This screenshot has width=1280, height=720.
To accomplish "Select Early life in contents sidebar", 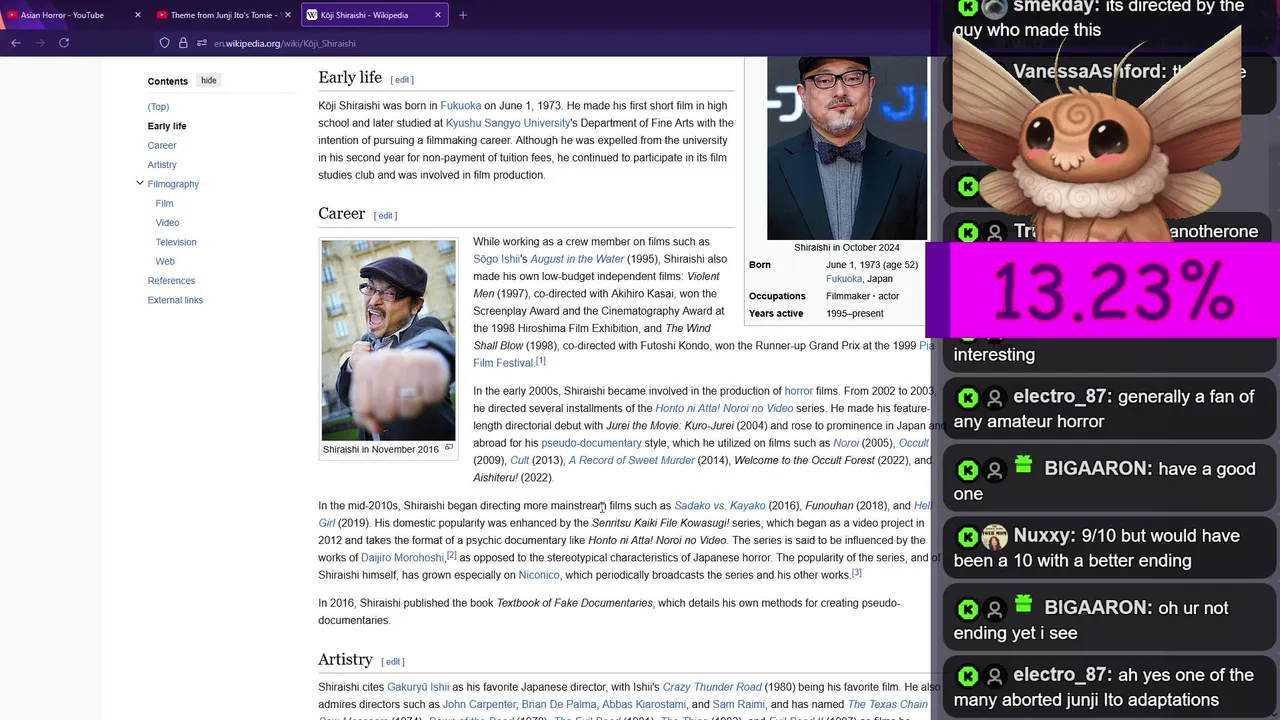I will click(167, 126).
